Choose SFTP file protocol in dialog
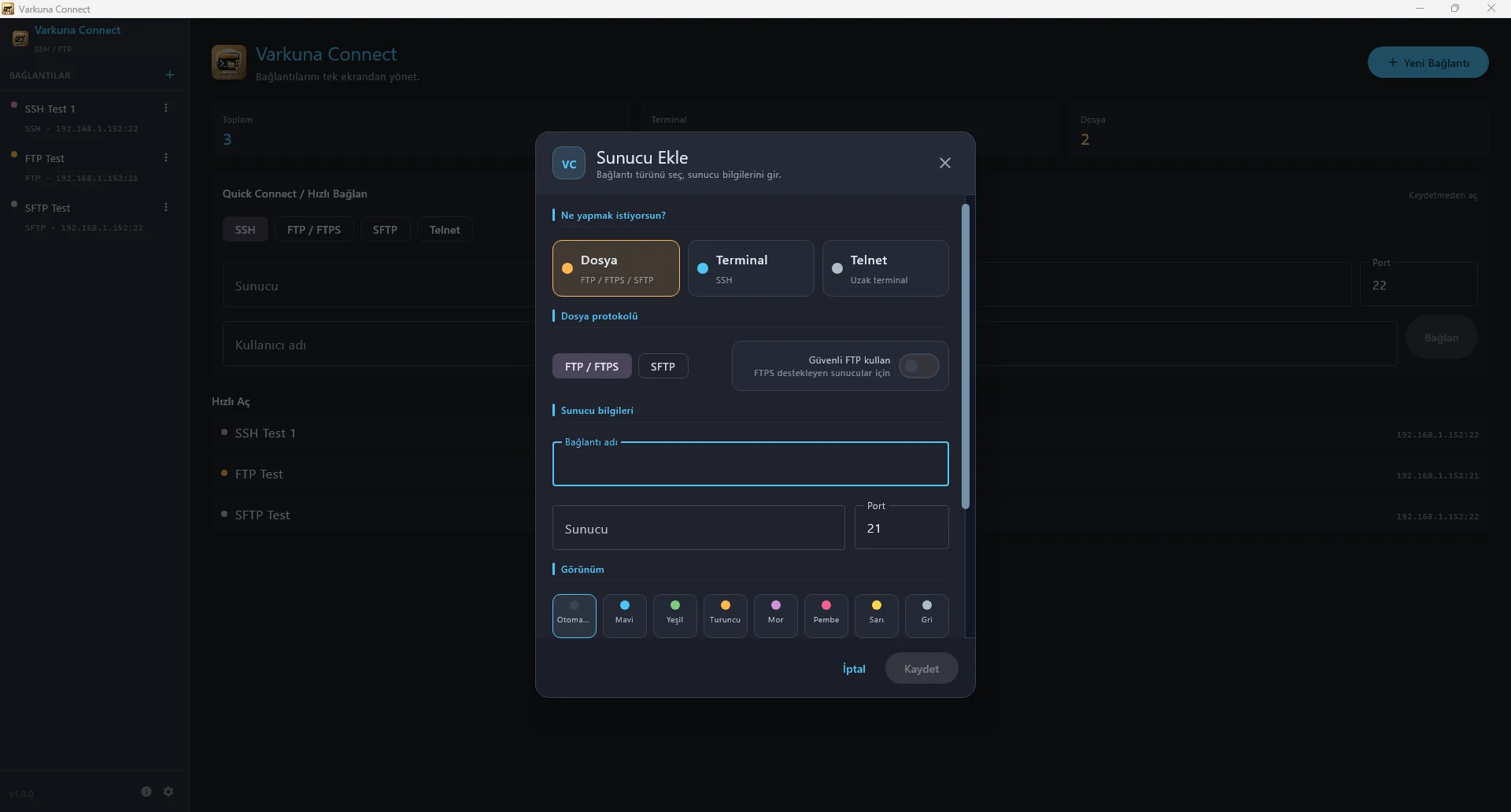The image size is (1511, 812). click(x=663, y=366)
